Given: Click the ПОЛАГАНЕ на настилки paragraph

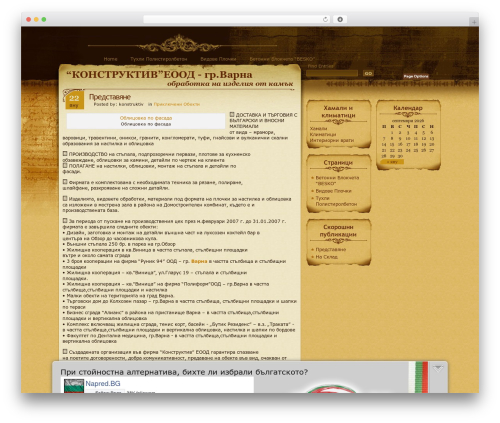Looking at the screenshot, I should click(149, 168).
